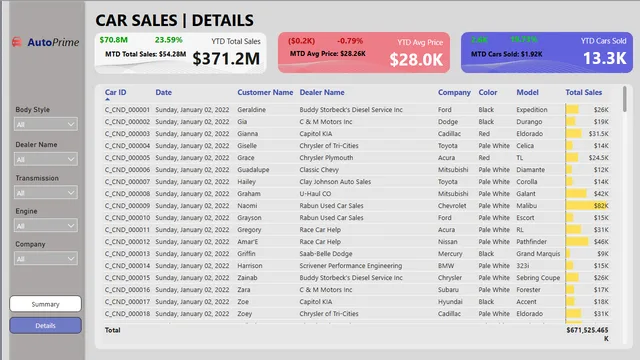Click the Total value $671,525.465K
The width and height of the screenshot is (640, 360).
(587, 334)
